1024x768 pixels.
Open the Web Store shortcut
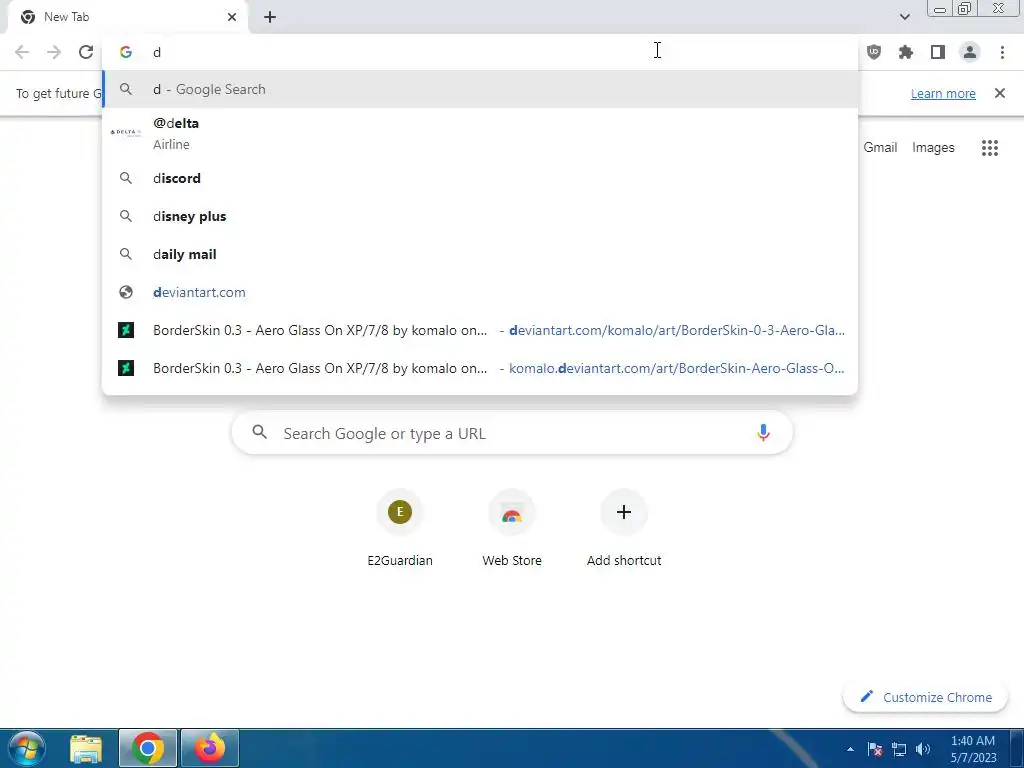pos(512,529)
